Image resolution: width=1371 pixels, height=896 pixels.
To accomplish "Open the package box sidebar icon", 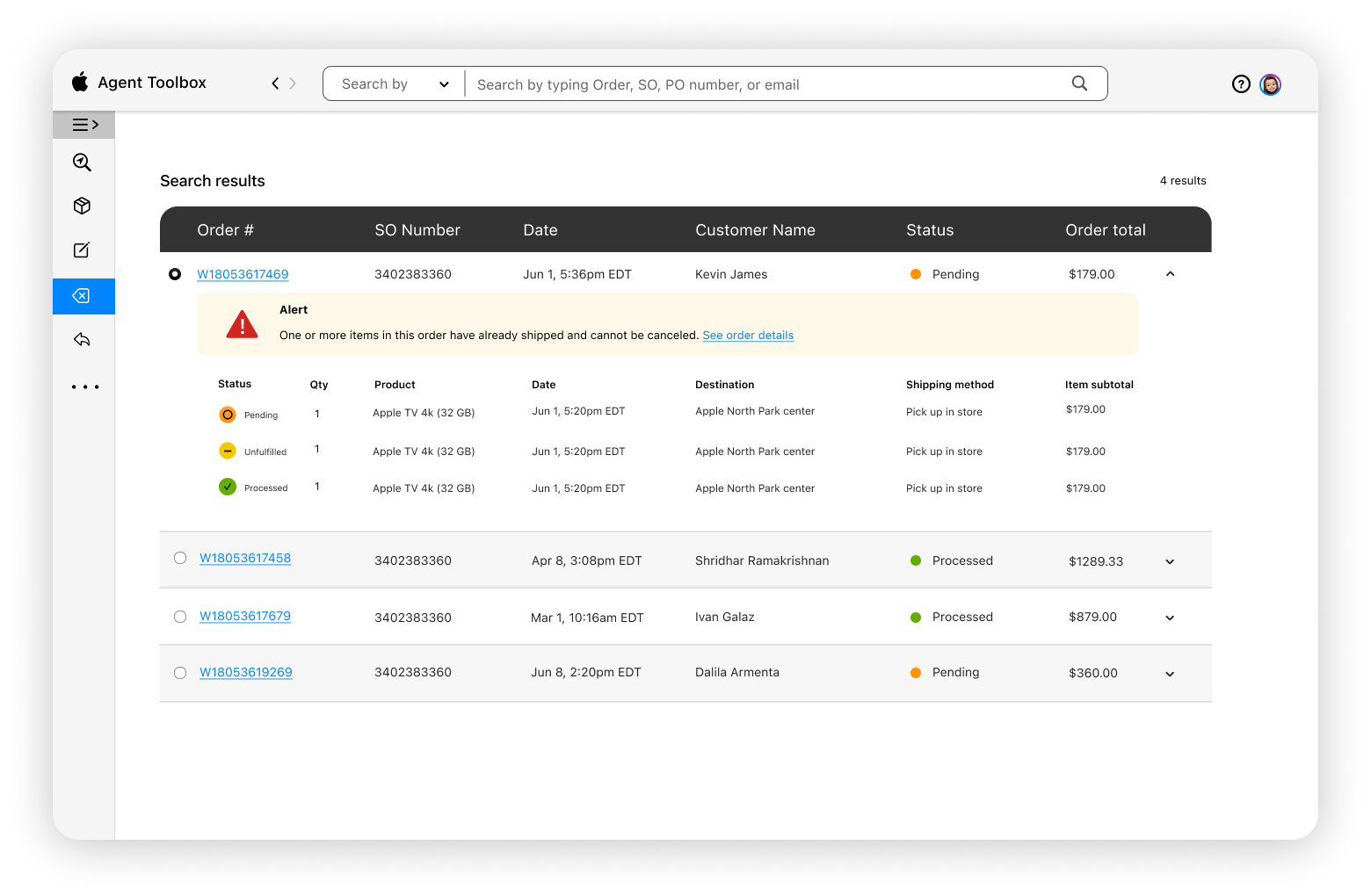I will tap(82, 206).
